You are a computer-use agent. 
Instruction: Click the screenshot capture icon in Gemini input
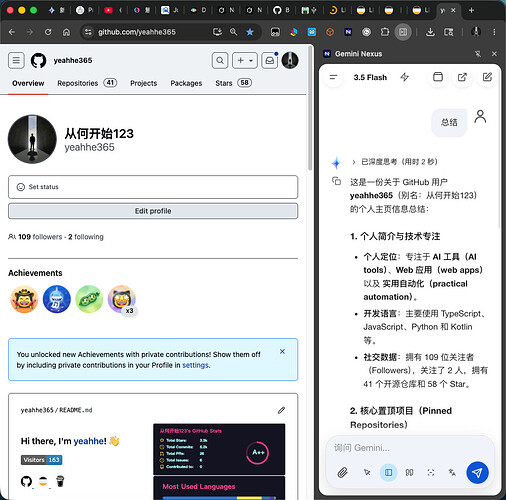point(431,472)
